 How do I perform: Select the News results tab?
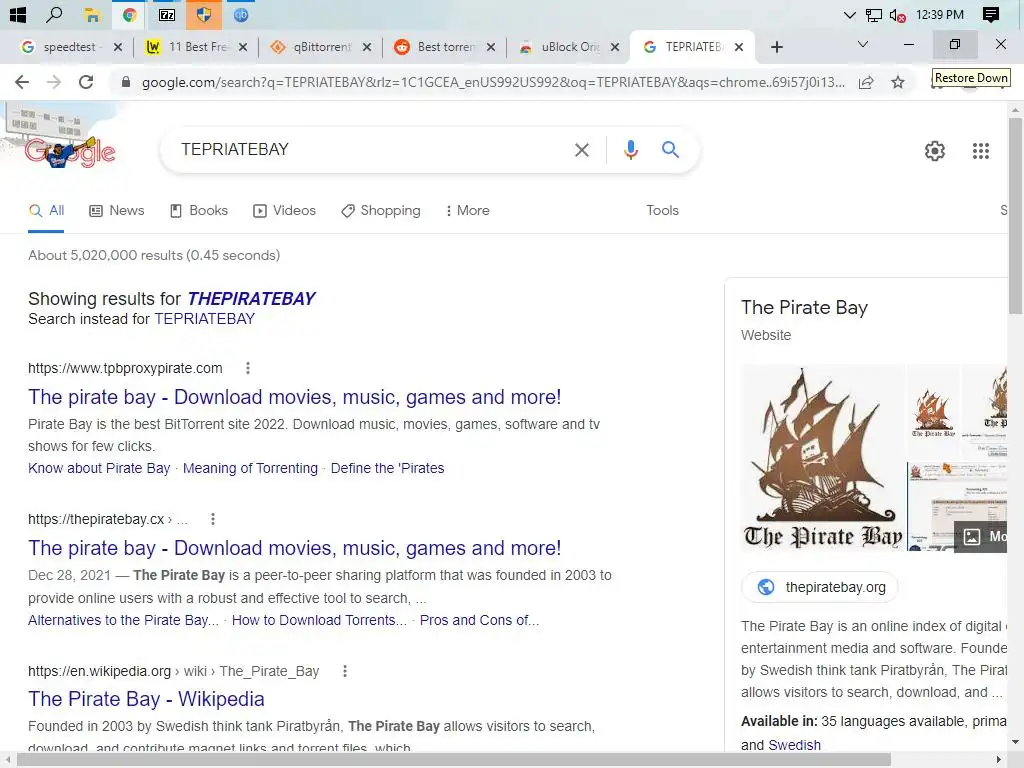click(x=117, y=210)
